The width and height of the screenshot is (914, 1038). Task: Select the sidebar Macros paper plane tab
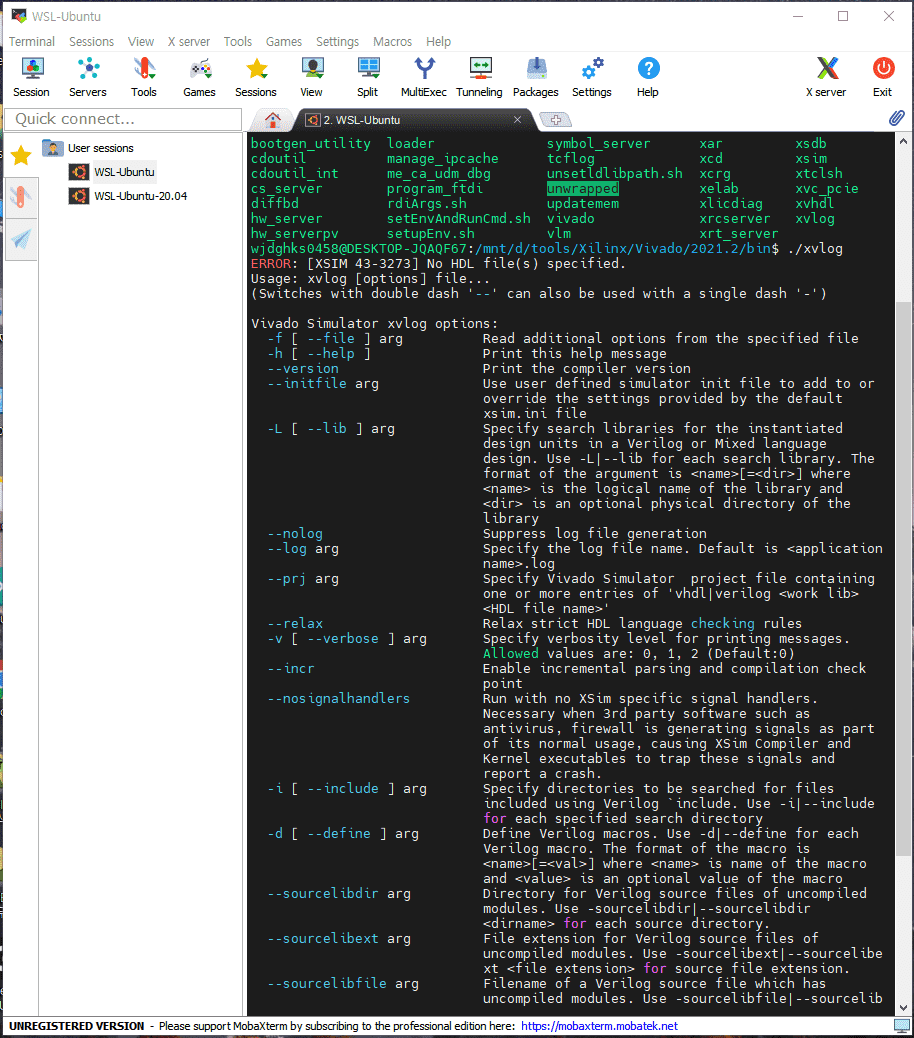coord(21,239)
